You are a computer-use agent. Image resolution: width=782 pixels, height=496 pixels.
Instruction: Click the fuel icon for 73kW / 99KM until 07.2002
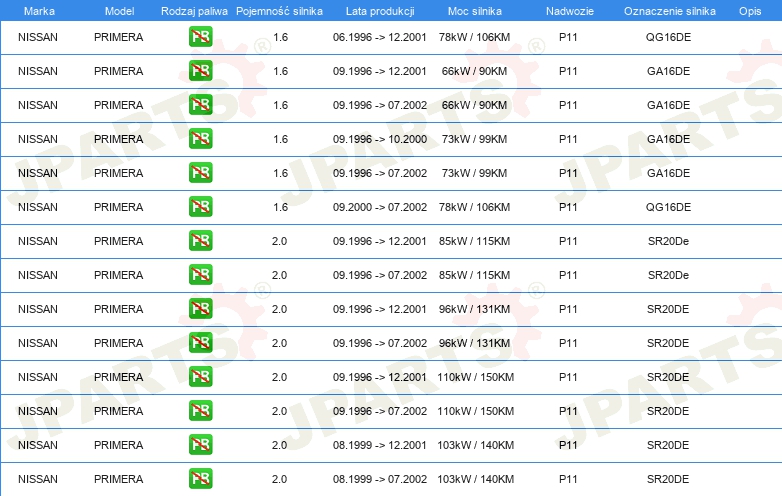pyautogui.click(x=200, y=174)
